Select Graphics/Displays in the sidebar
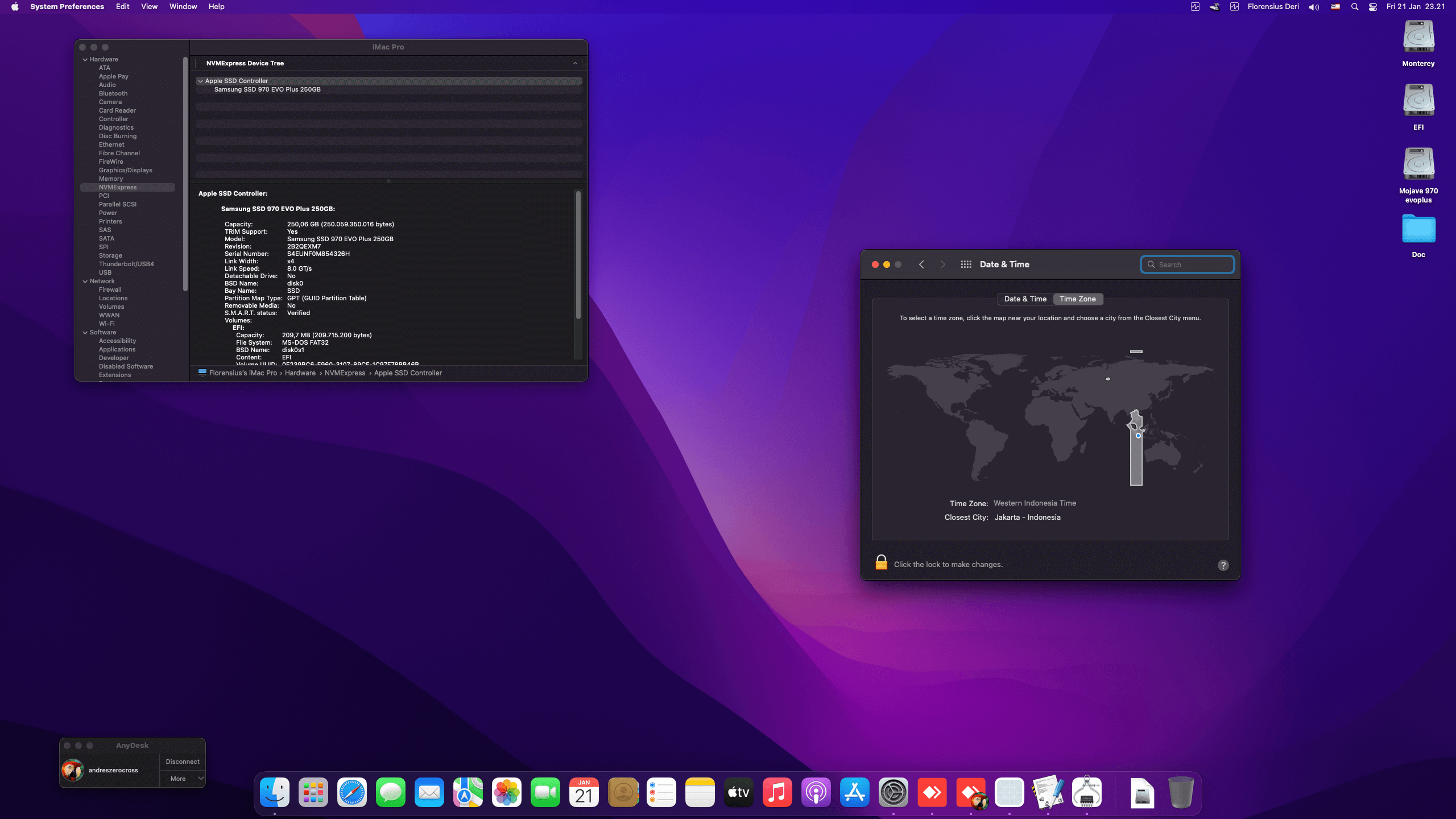The width and height of the screenshot is (1456, 819). pos(125,170)
